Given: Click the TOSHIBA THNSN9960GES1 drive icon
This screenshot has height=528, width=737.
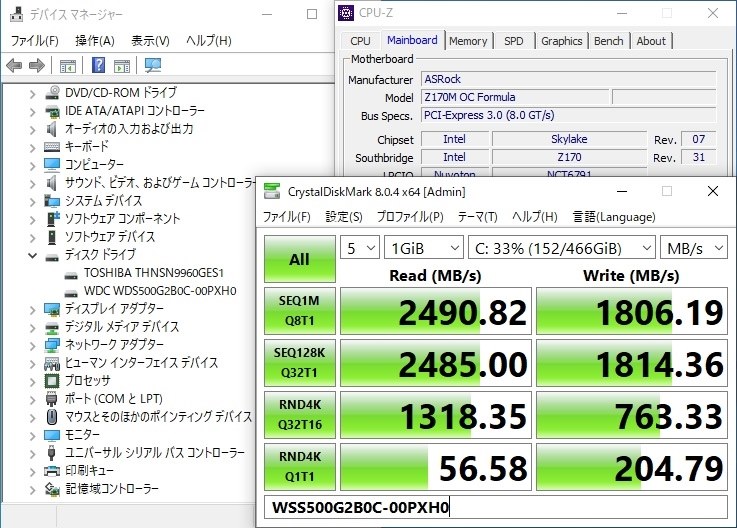Looking at the screenshot, I should (x=71, y=276).
